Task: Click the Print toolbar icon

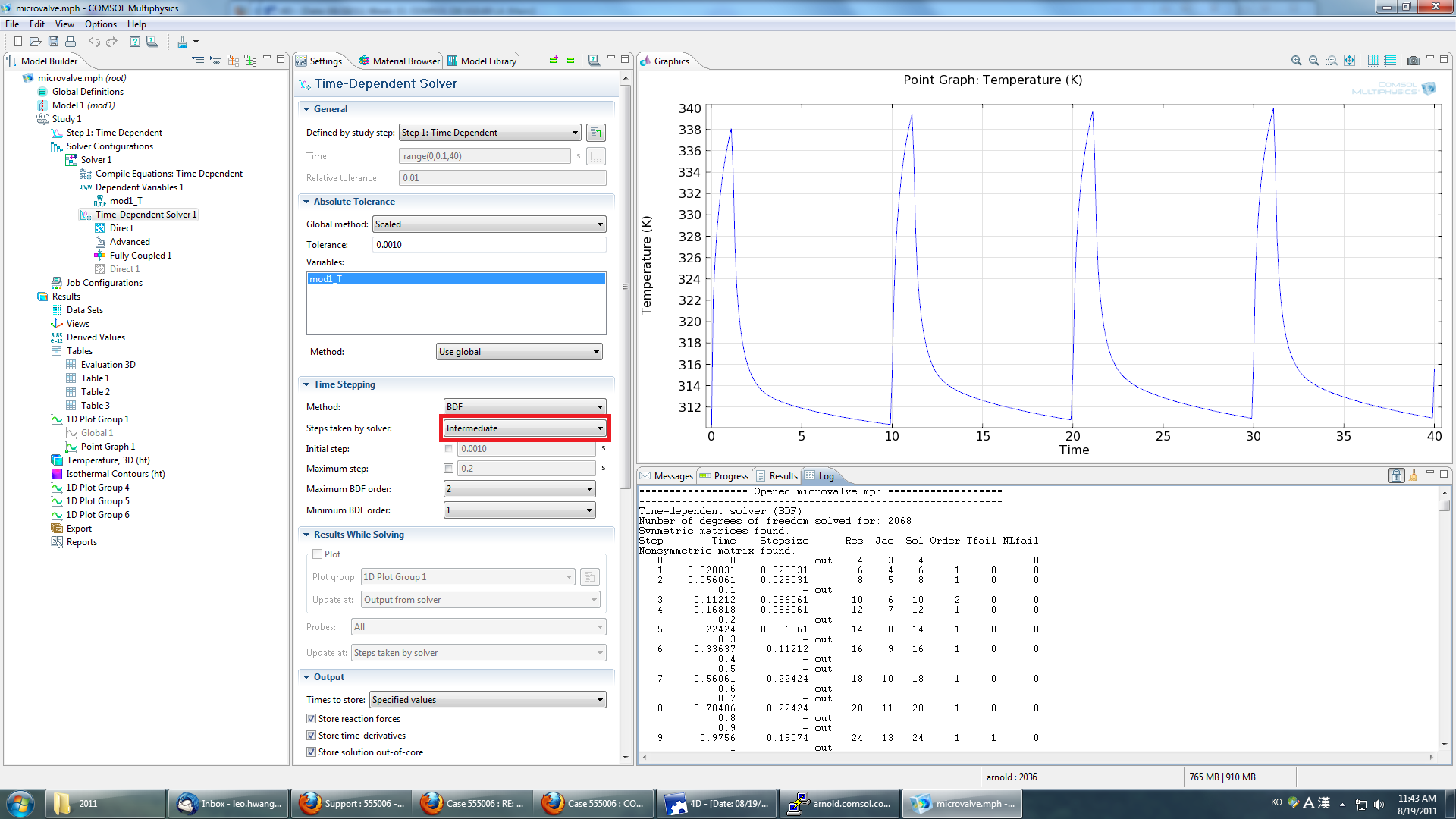Action: tap(71, 42)
